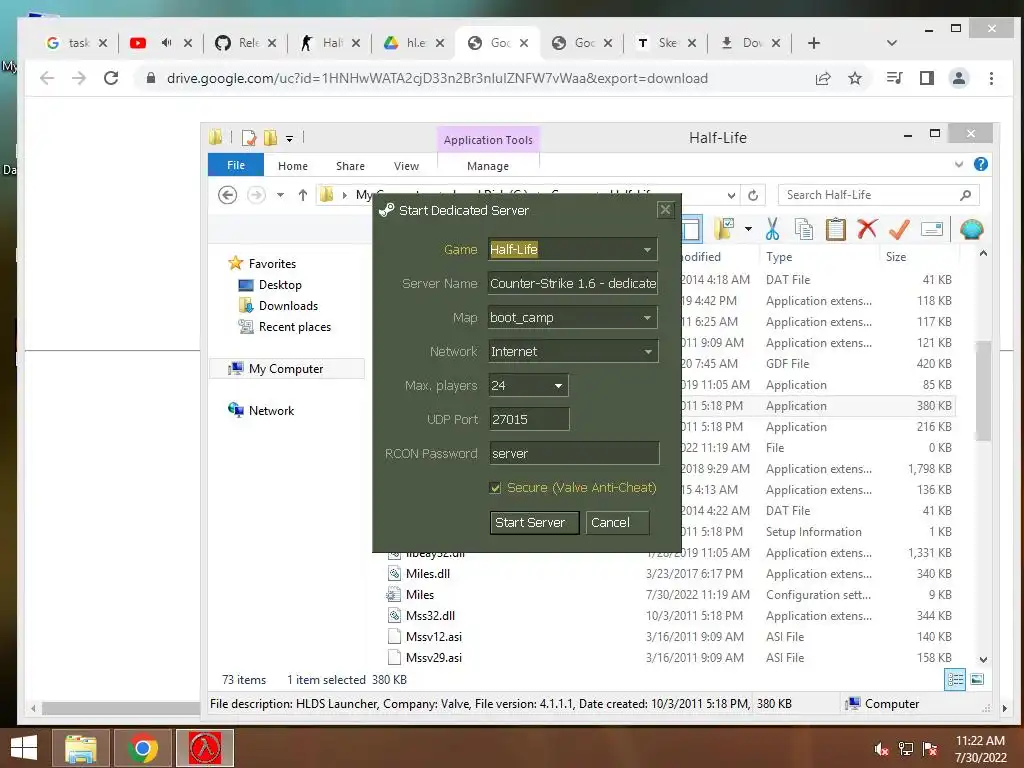This screenshot has width=1024, height=768.
Task: Open recent locations dropdown arrow in Explorer
Action: pos(280,195)
